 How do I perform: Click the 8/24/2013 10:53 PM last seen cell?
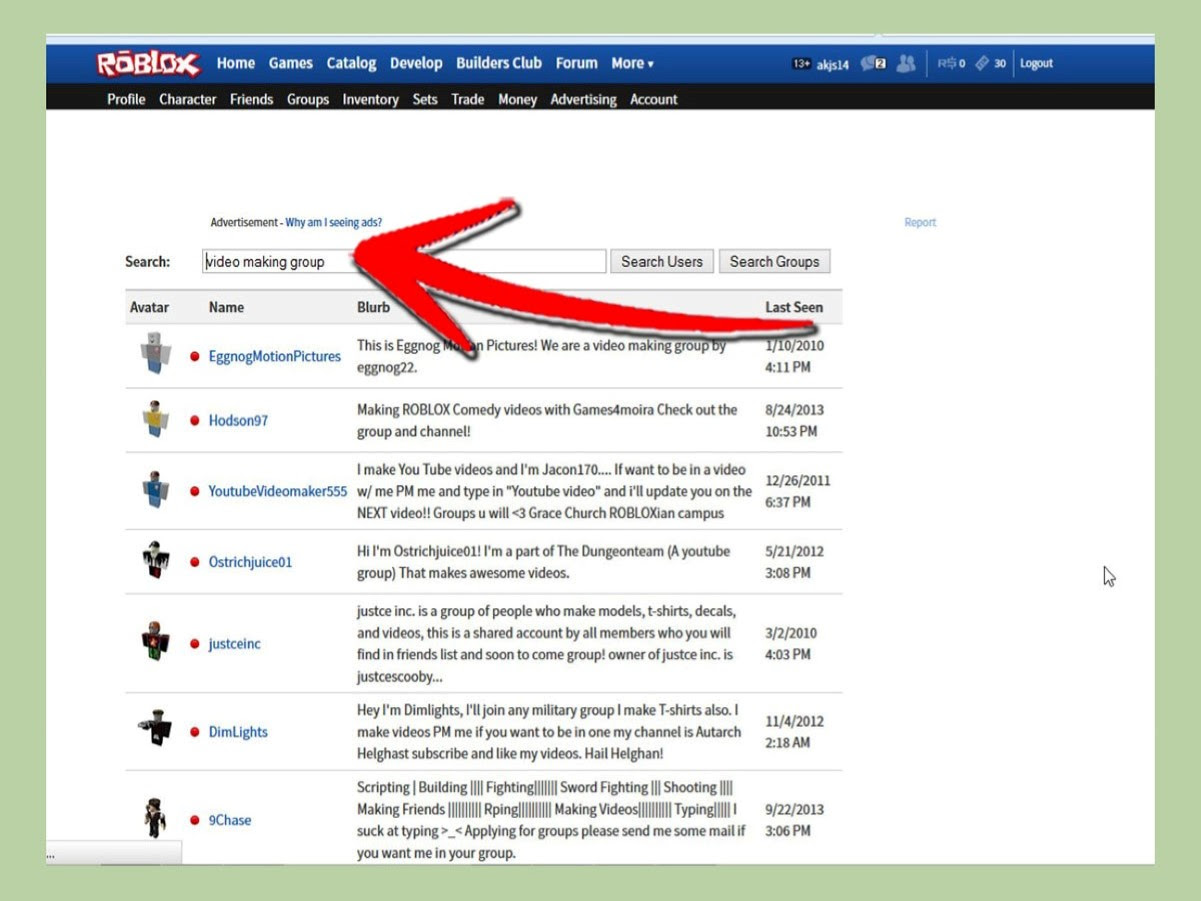(794, 421)
